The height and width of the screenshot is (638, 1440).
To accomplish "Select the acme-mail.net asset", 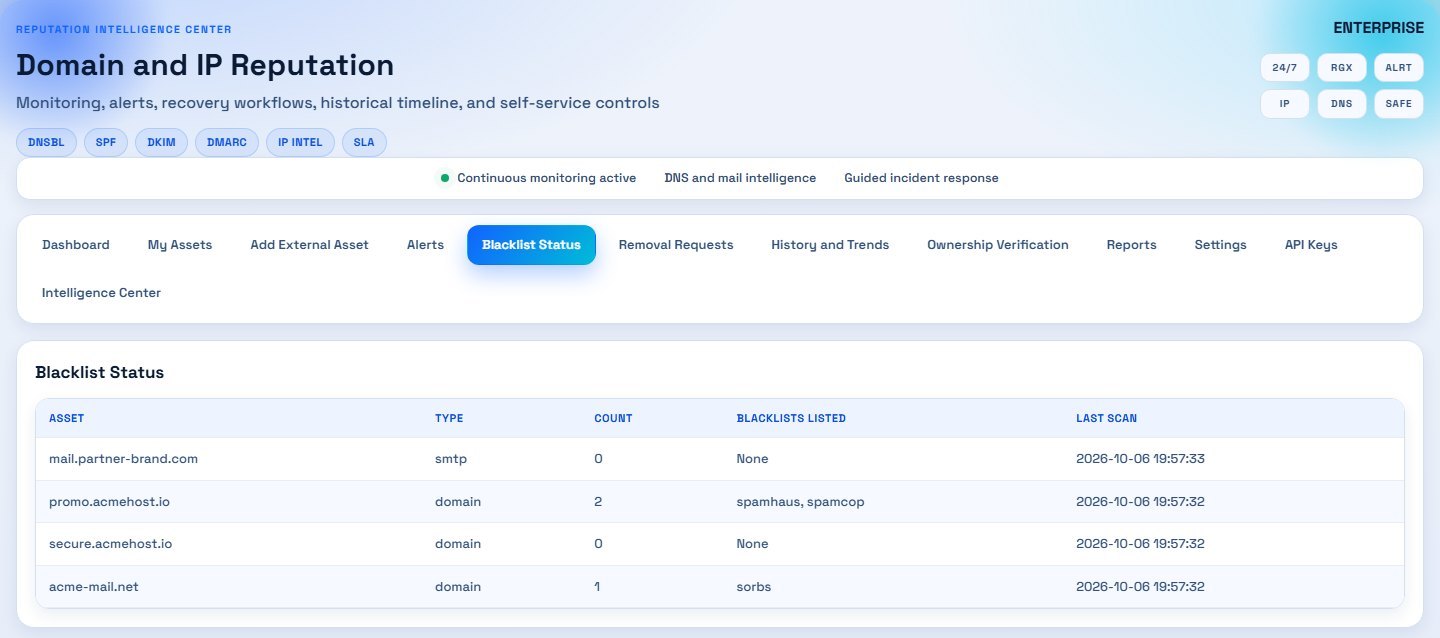I will coord(94,587).
